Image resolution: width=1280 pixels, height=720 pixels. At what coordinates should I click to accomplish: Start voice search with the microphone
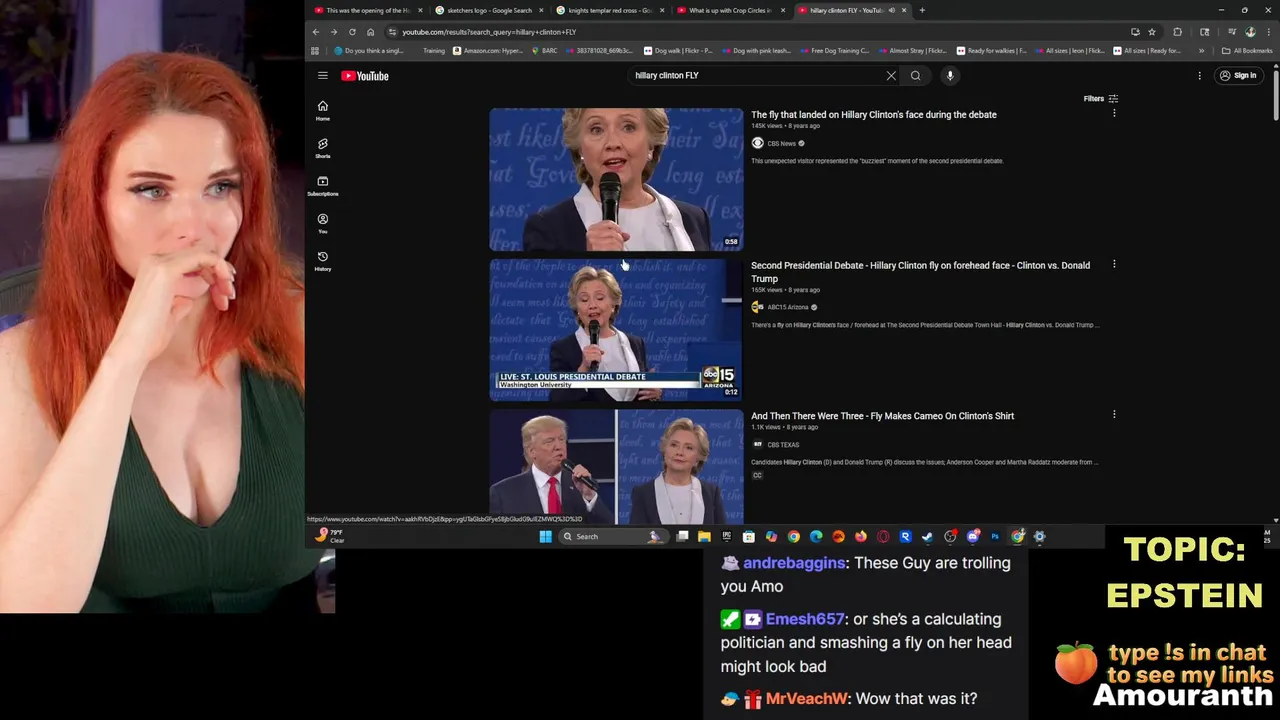950,76
